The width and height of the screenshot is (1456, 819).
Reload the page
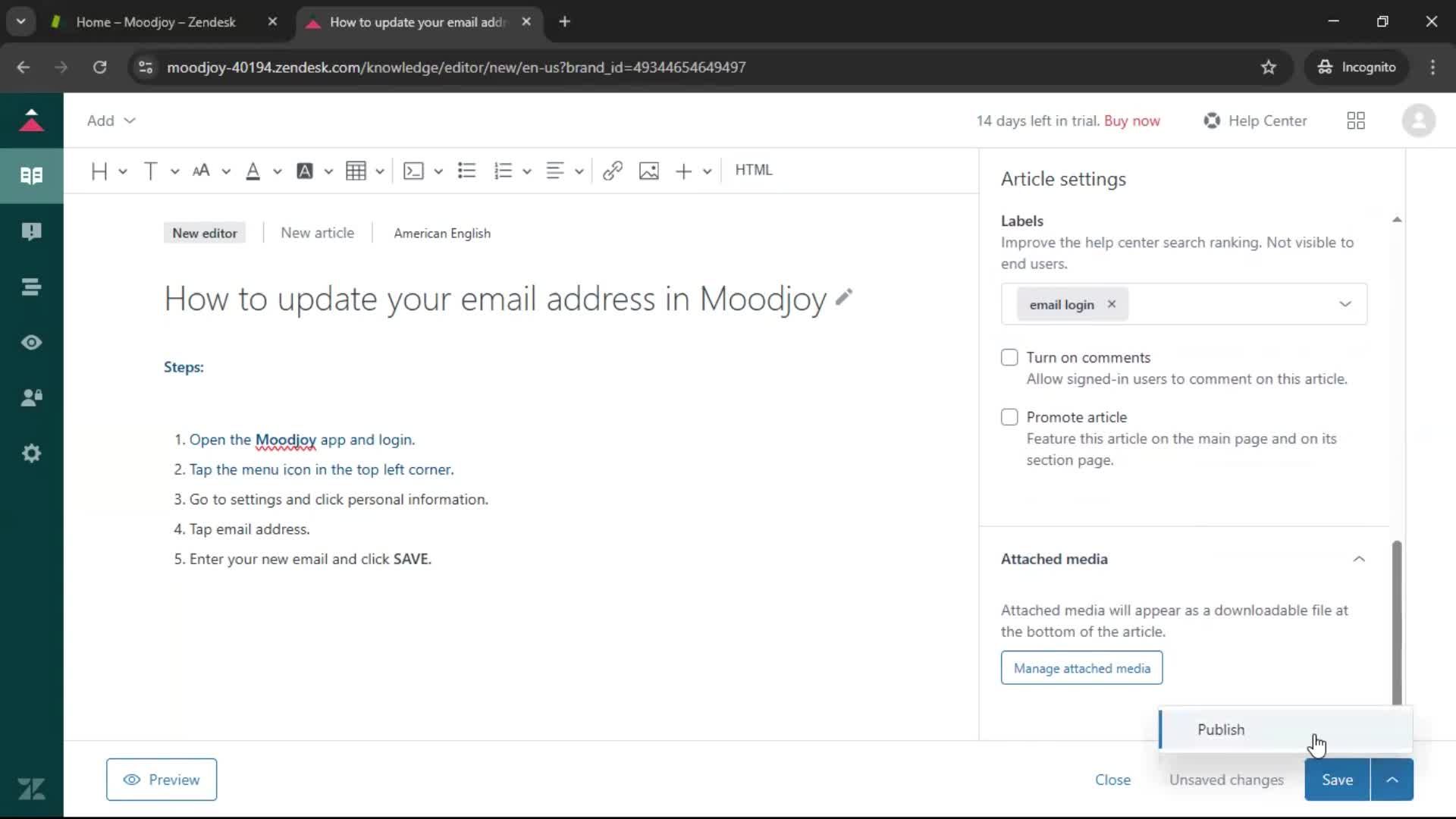(99, 67)
